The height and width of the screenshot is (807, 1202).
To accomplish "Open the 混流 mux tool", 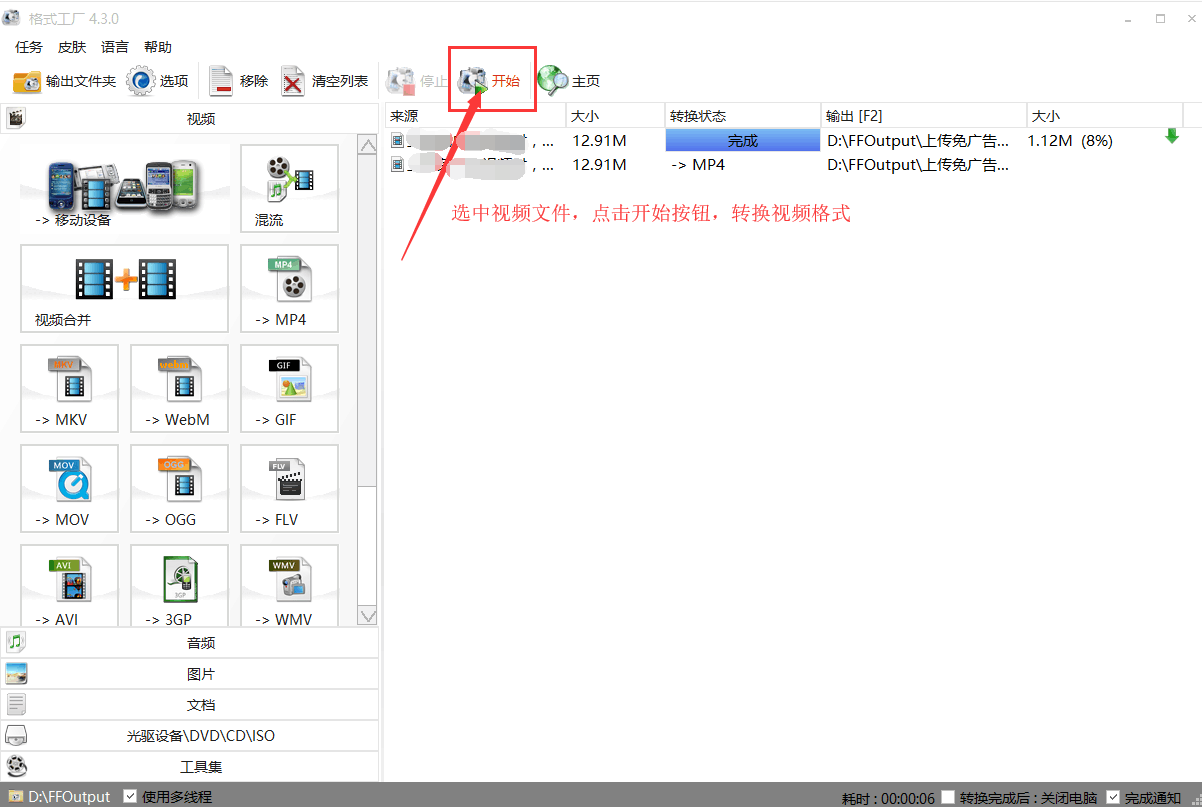I will 289,189.
